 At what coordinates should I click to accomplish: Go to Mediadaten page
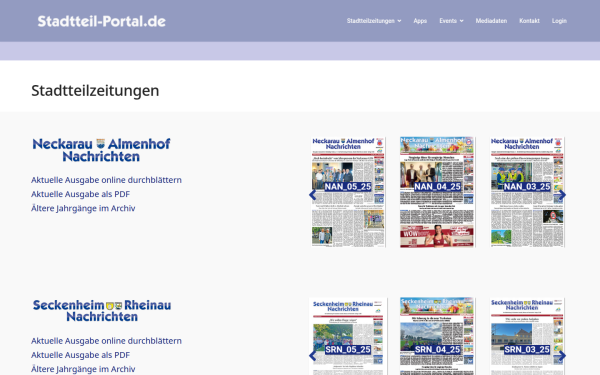[x=491, y=21]
